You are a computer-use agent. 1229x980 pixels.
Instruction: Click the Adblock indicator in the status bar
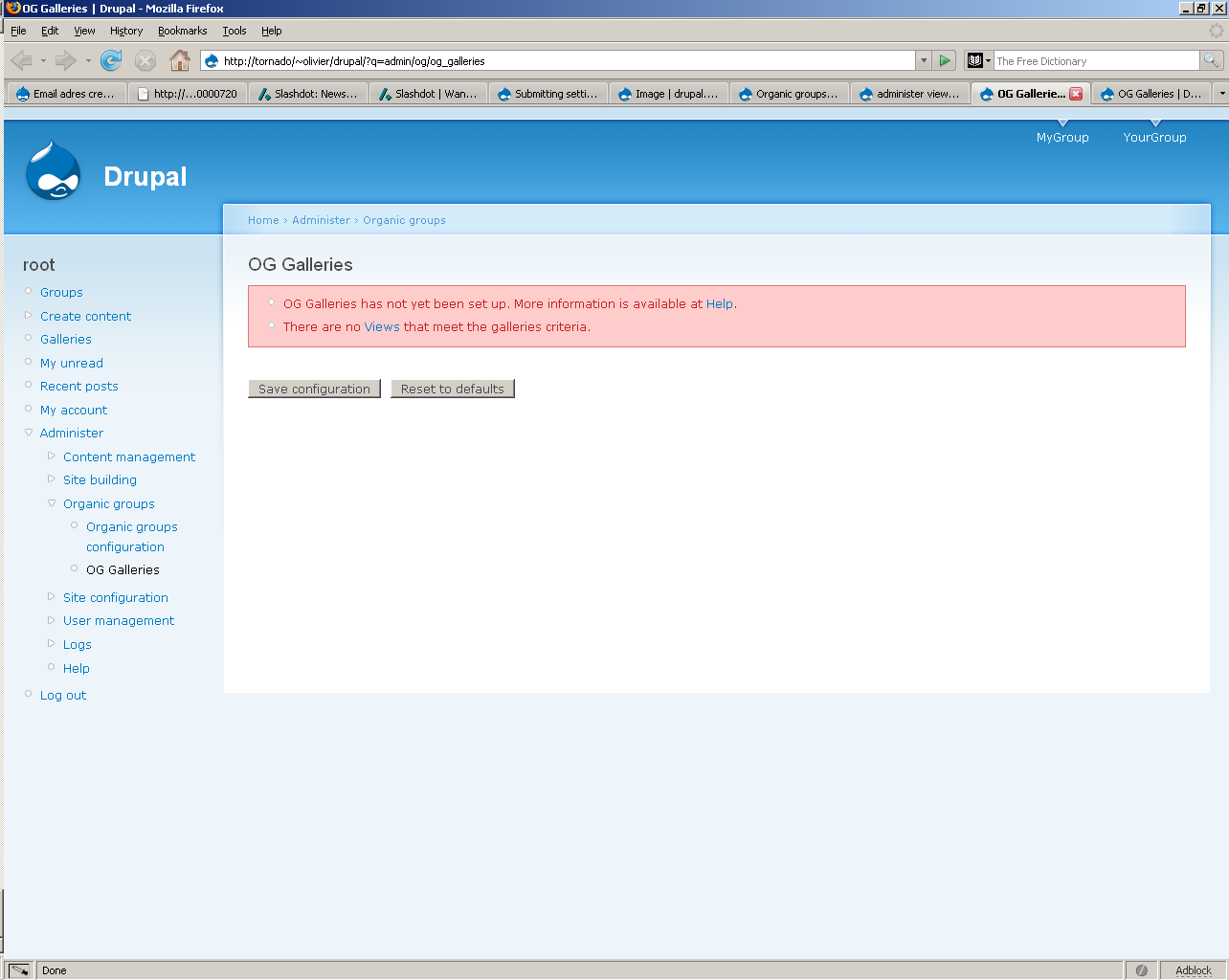pyautogui.click(x=1193, y=970)
